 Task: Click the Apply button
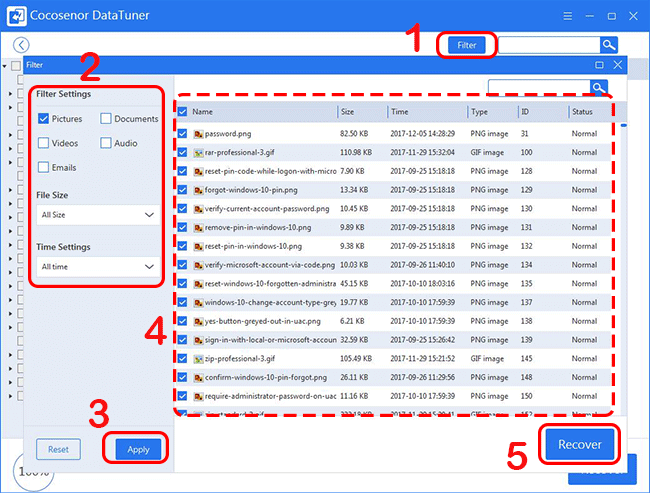138,449
